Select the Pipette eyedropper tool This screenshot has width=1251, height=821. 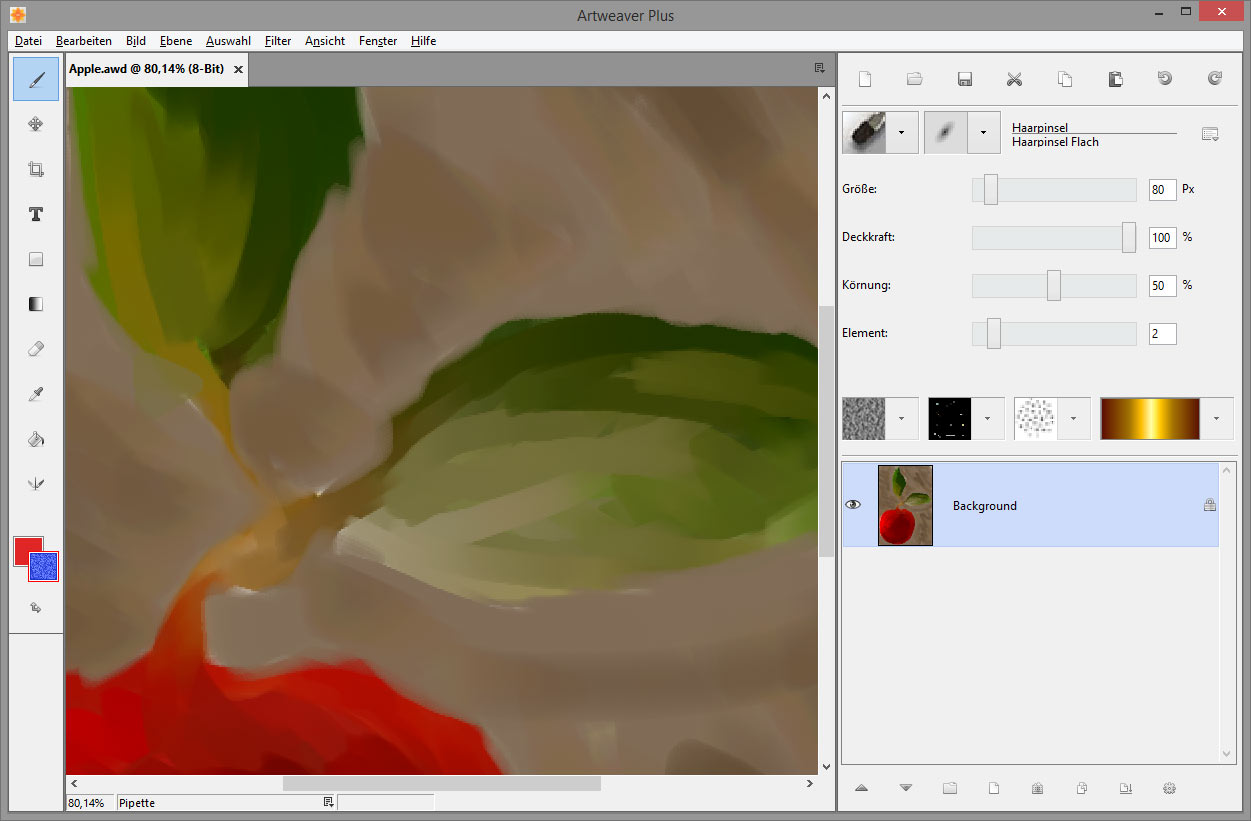coord(36,394)
